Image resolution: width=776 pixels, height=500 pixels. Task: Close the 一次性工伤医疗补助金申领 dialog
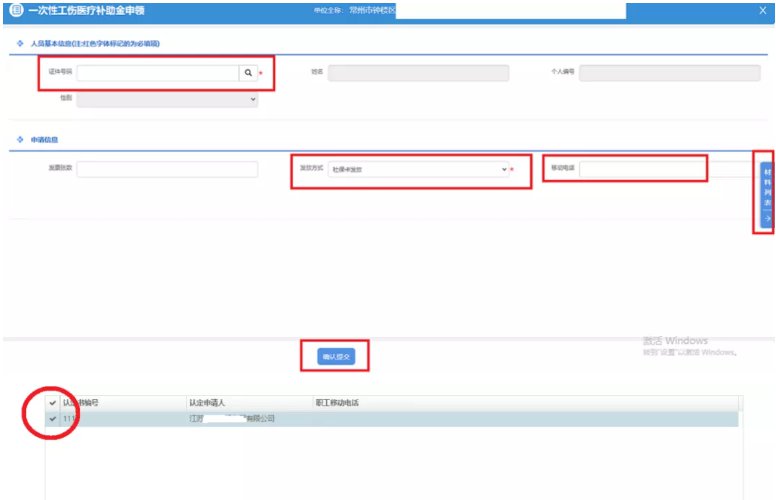coord(763,11)
